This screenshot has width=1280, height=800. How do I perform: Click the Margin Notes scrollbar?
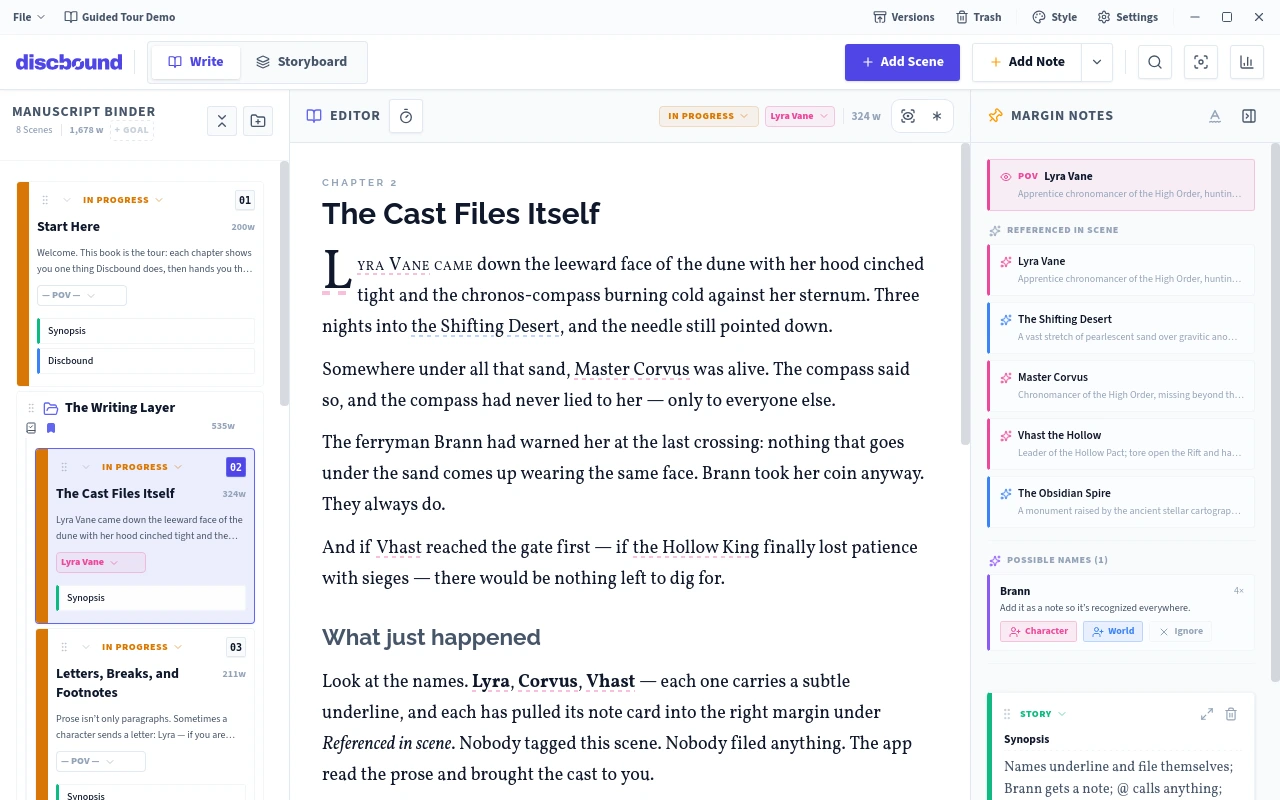[x=1275, y=412]
